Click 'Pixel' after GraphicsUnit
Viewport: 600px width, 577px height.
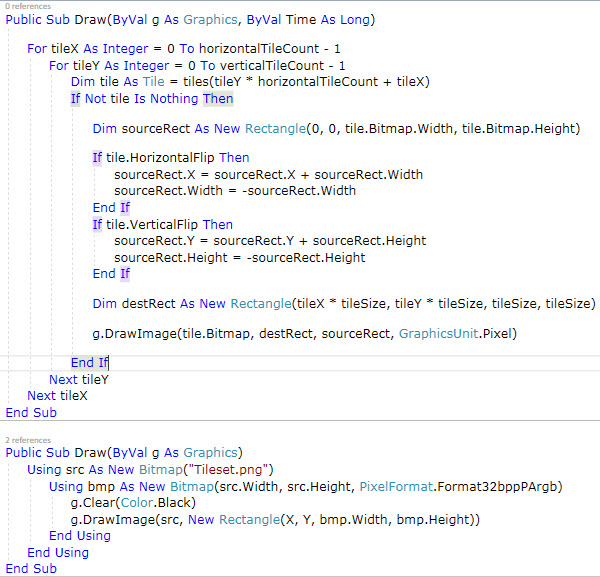pos(497,334)
